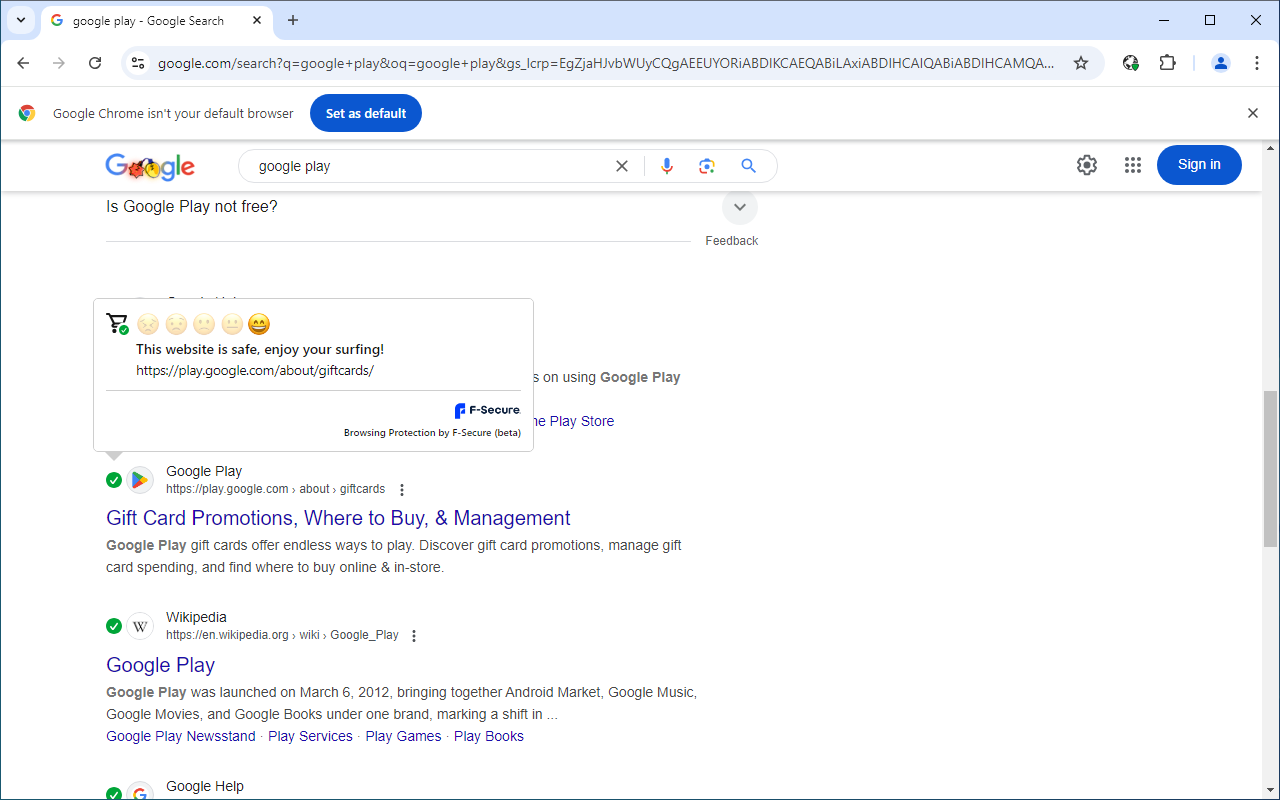Screen dimensions: 1280x800
Task: Reload the current page
Action: (95, 63)
